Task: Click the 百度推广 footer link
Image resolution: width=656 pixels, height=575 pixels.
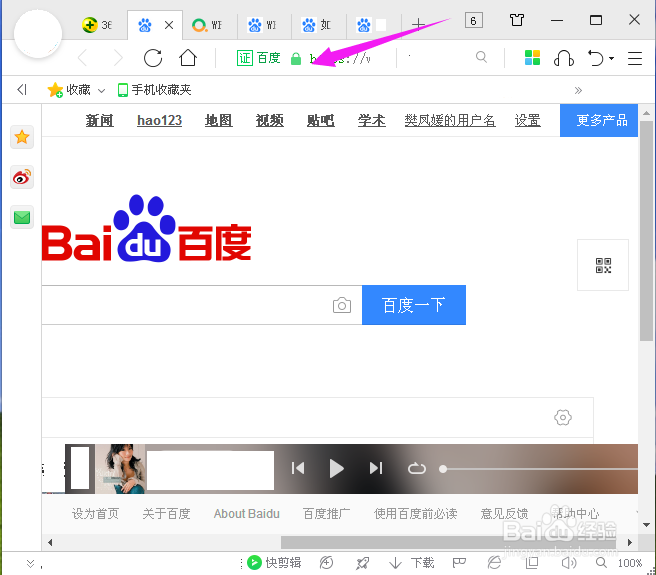Action: [326, 513]
